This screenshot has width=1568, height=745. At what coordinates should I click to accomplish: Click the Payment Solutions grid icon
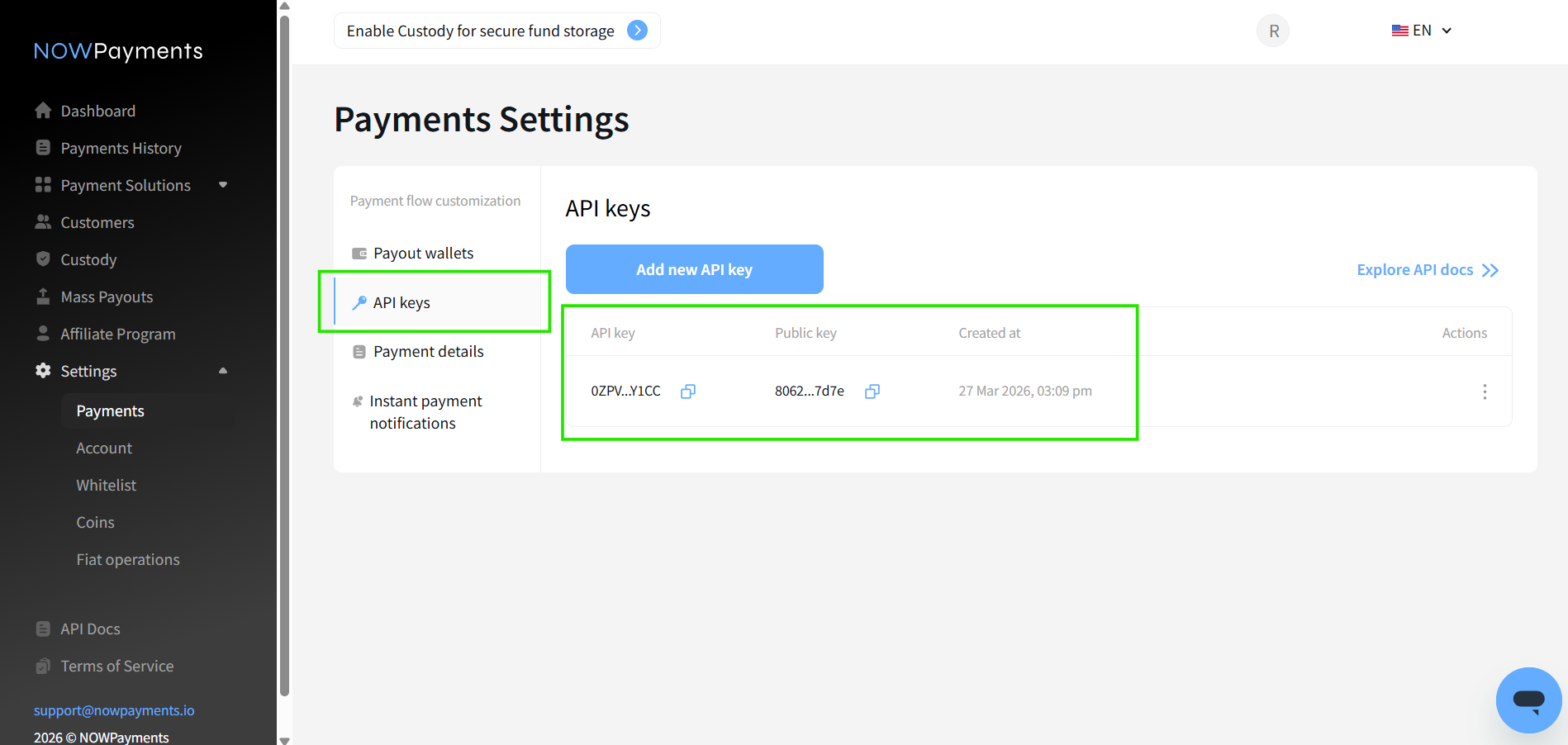43,185
